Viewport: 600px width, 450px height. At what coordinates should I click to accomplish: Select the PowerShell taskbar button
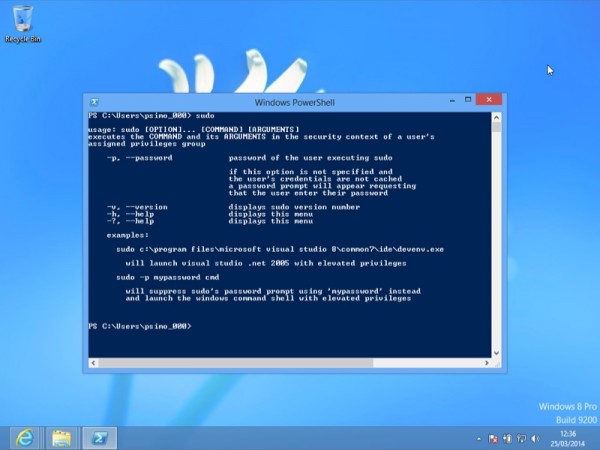[x=99, y=438]
